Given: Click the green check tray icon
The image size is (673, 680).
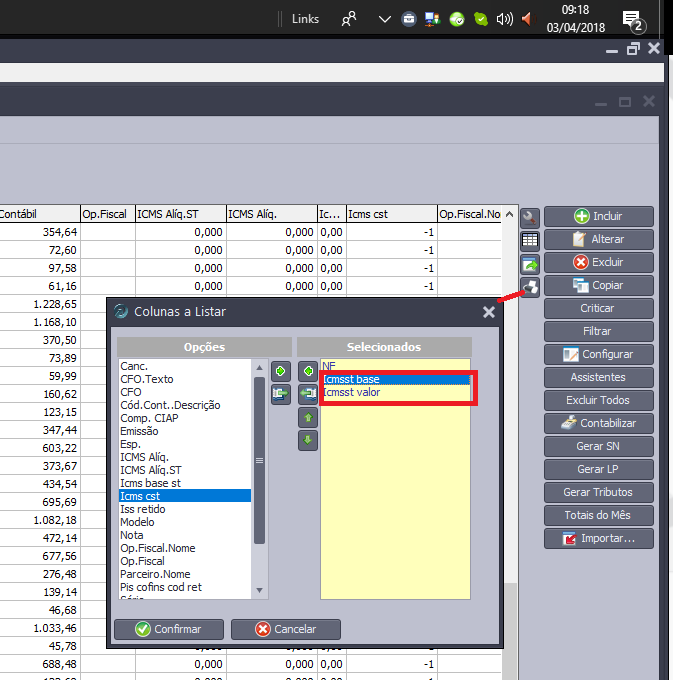Looking at the screenshot, I should coord(457,19).
